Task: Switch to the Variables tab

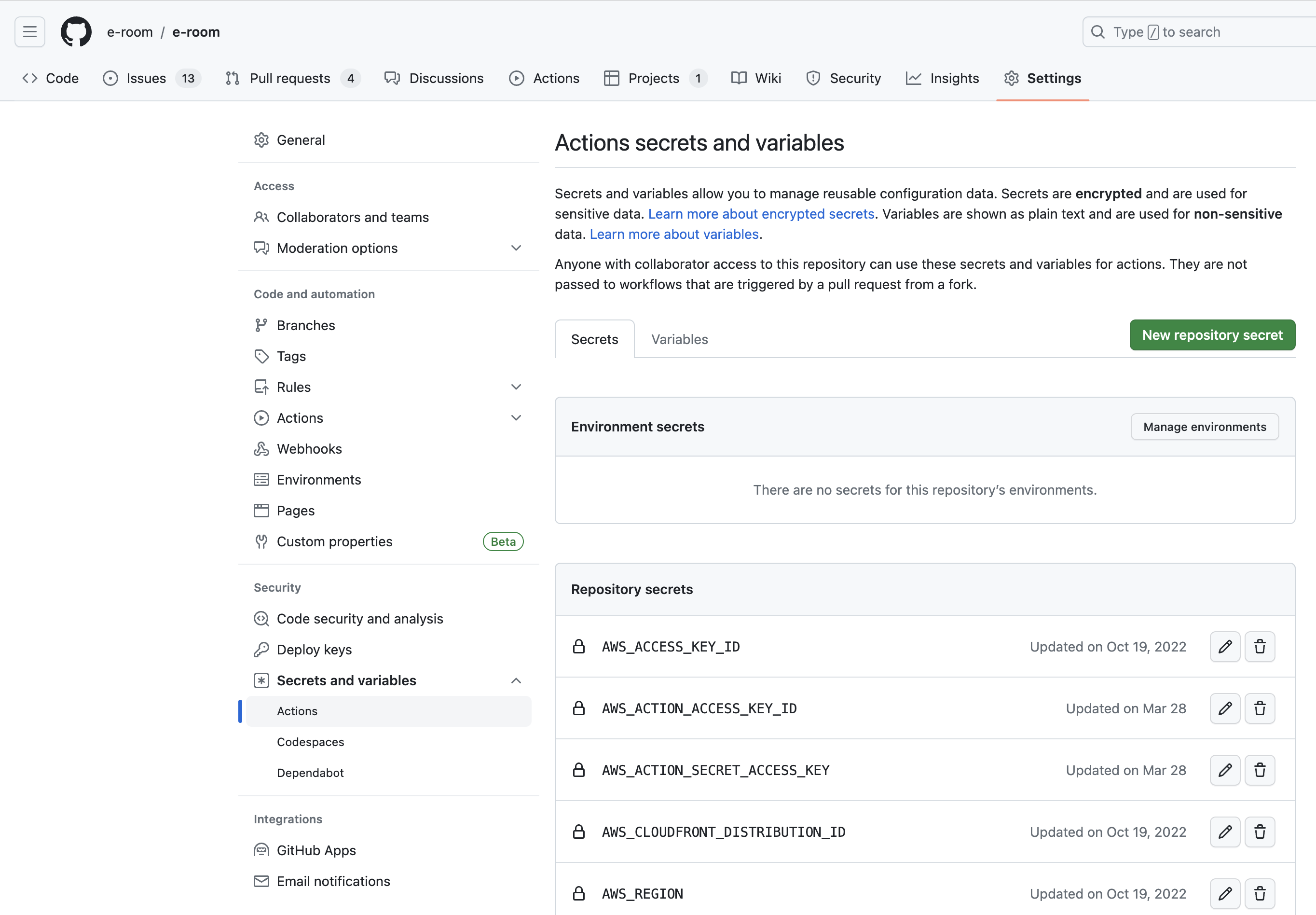Action: click(679, 339)
